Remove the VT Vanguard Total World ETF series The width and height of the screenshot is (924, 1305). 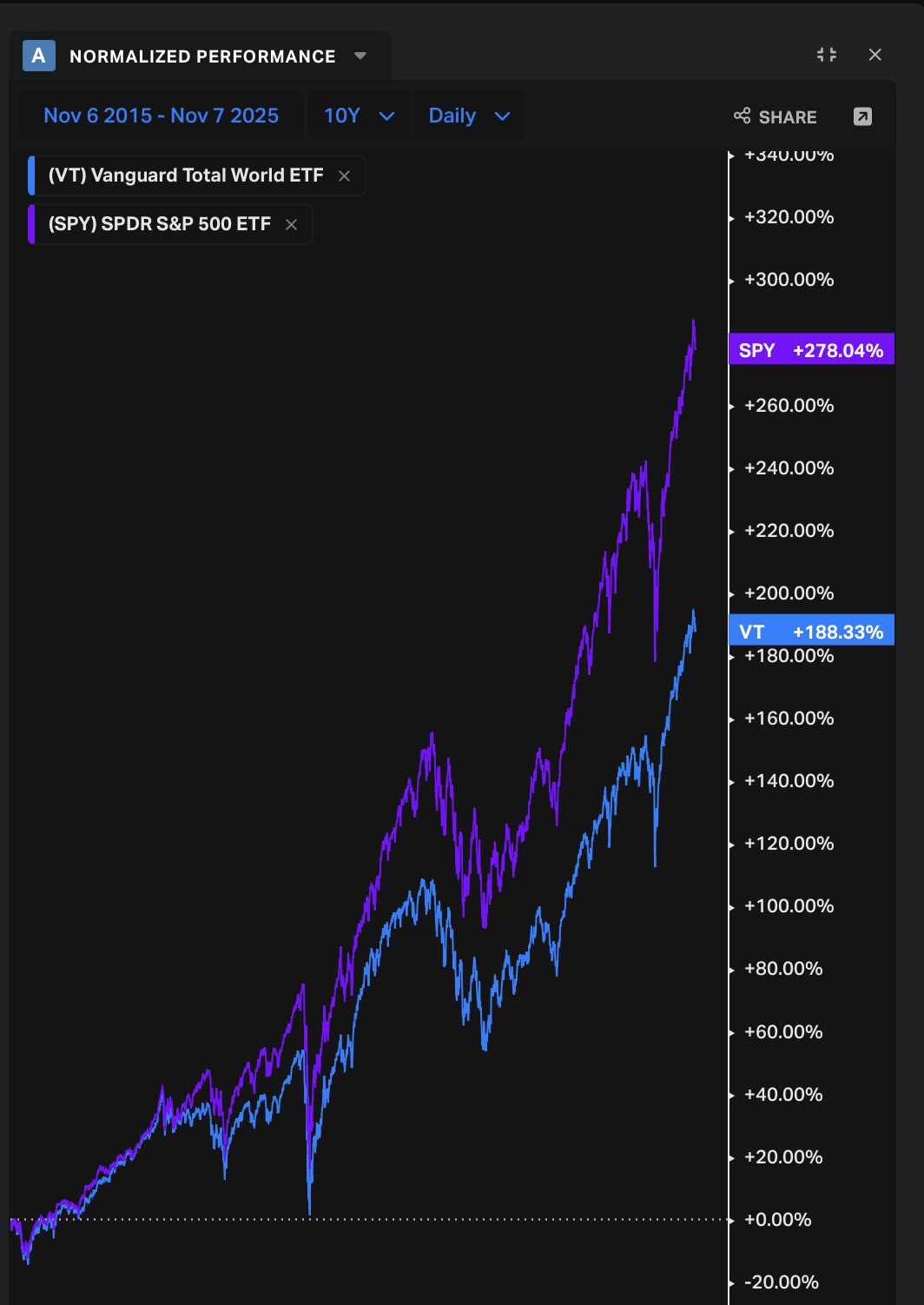[x=345, y=176]
